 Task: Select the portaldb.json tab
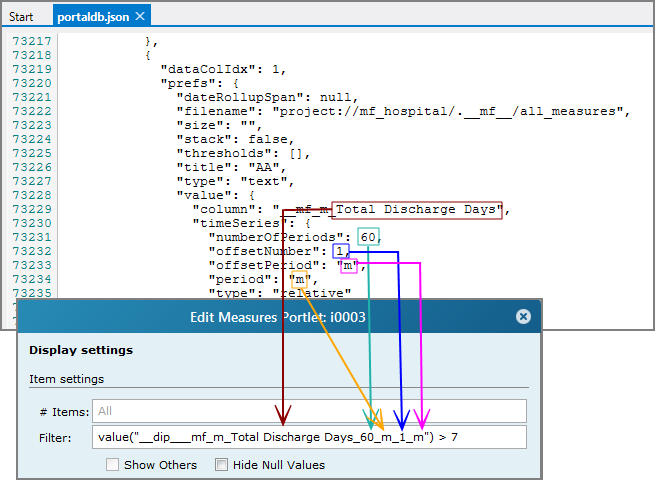(x=92, y=16)
